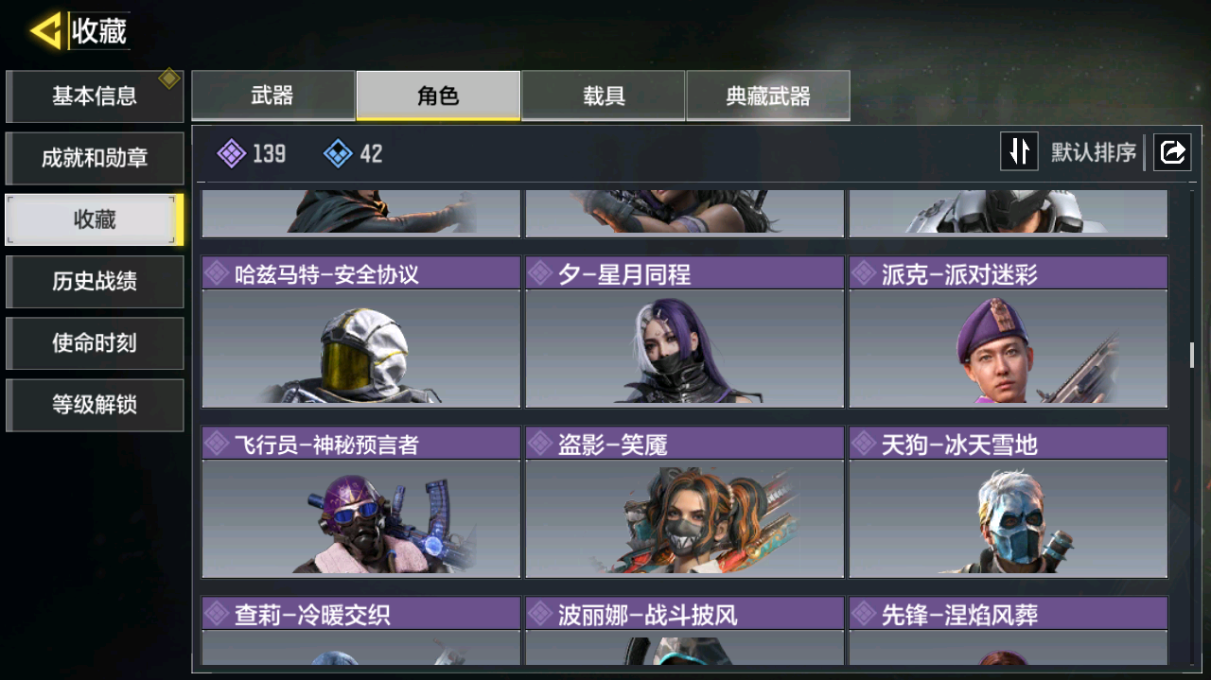Viewport: 1211px width, 680px height.
Task: Select 等级解锁 in the sidebar
Action: click(x=94, y=405)
